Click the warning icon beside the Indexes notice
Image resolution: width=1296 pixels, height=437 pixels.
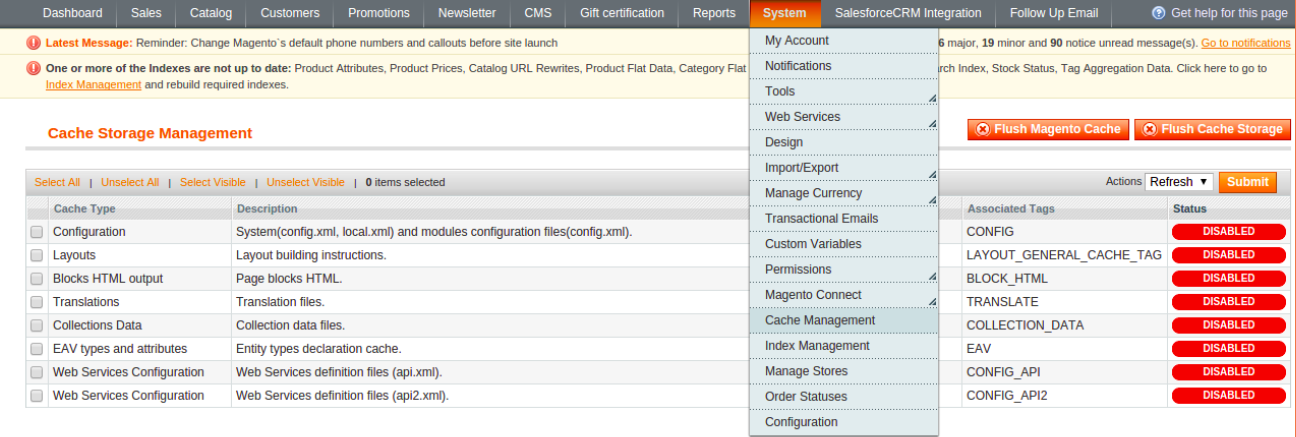click(x=34, y=69)
